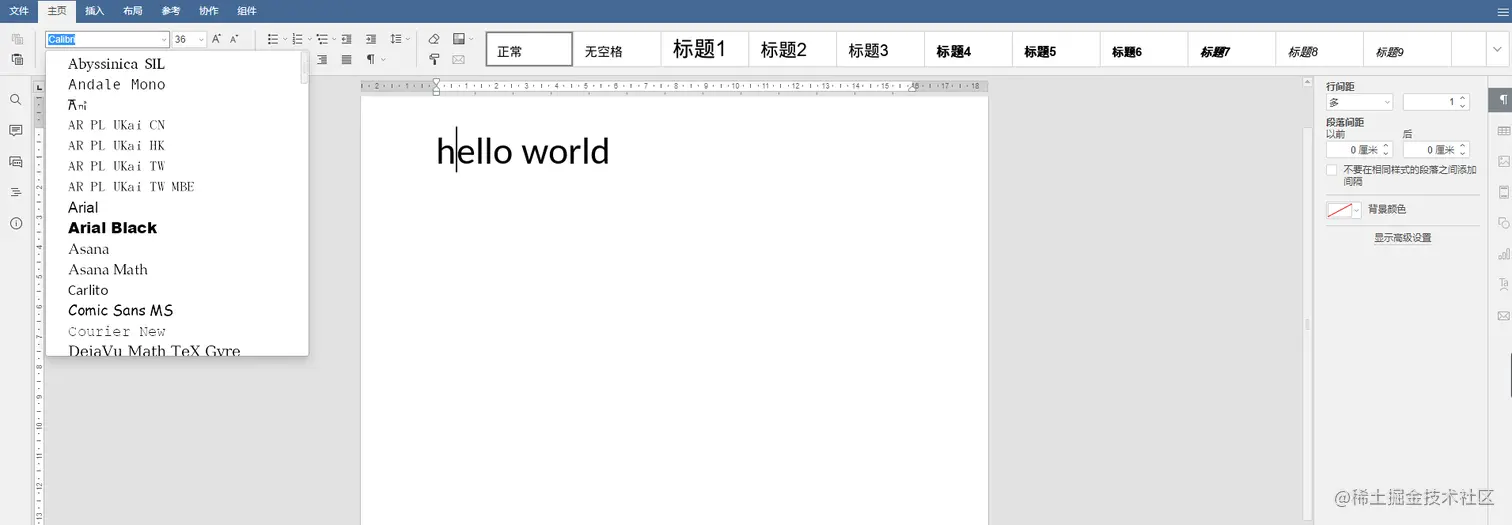Decrease font size with the smaller-A icon

tap(235, 39)
